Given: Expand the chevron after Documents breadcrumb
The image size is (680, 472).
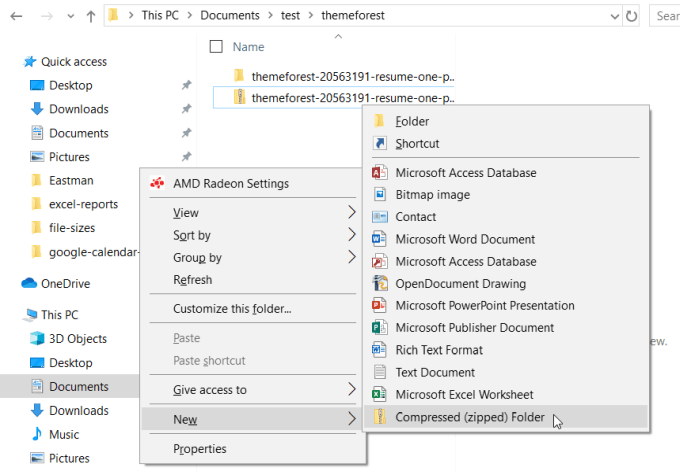Looking at the screenshot, I should click(x=271, y=16).
